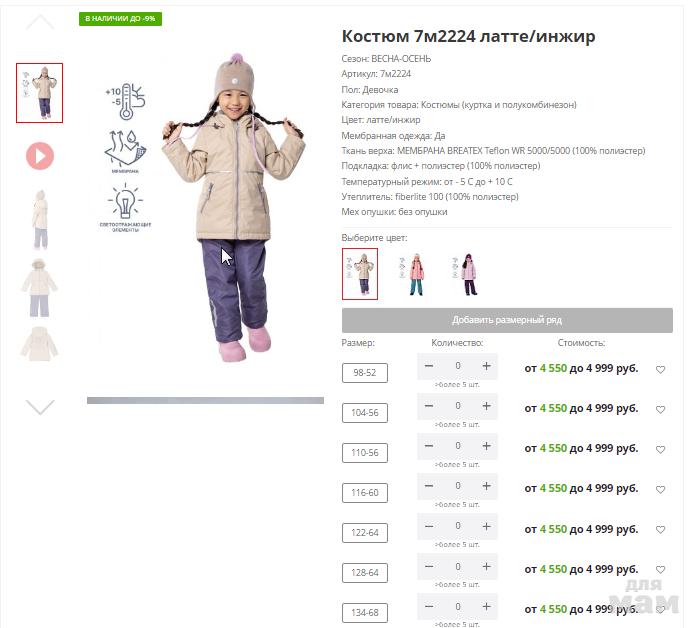Increase quantity for size 98-52

tap(486, 366)
